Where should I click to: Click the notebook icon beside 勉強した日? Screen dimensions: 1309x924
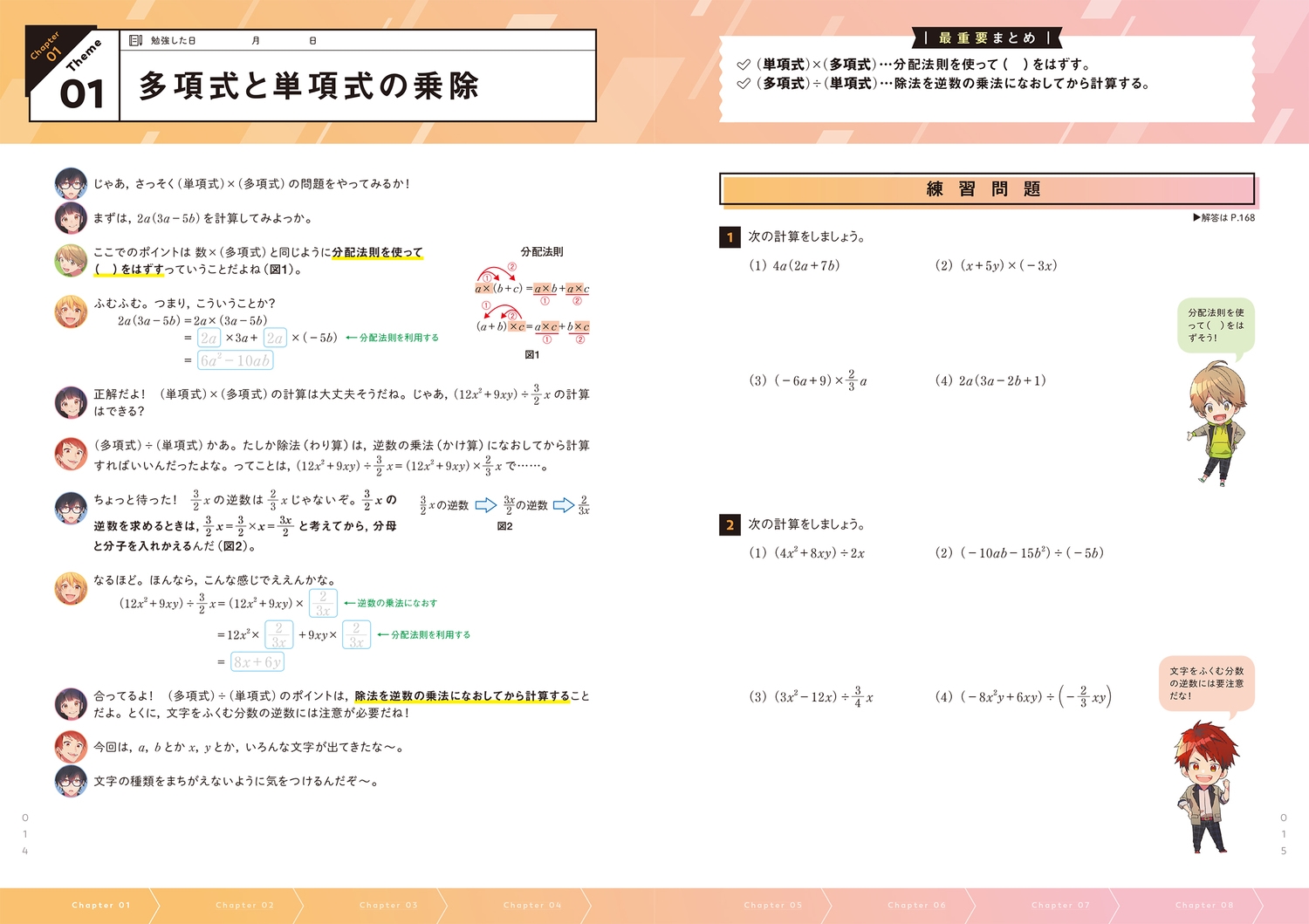[x=135, y=41]
